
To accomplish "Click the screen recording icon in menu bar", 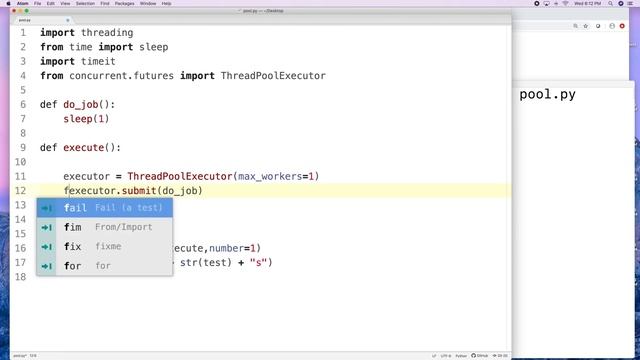I will (537, 3).
